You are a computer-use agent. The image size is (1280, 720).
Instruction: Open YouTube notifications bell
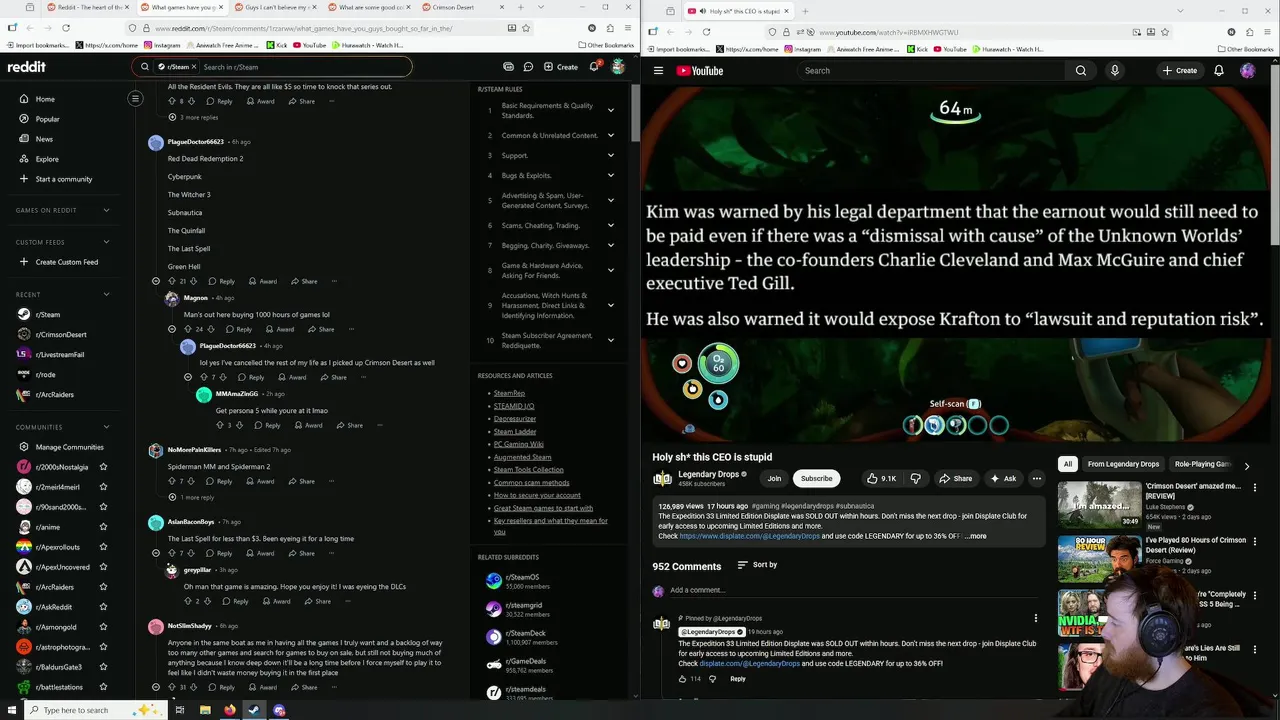[1218, 70]
